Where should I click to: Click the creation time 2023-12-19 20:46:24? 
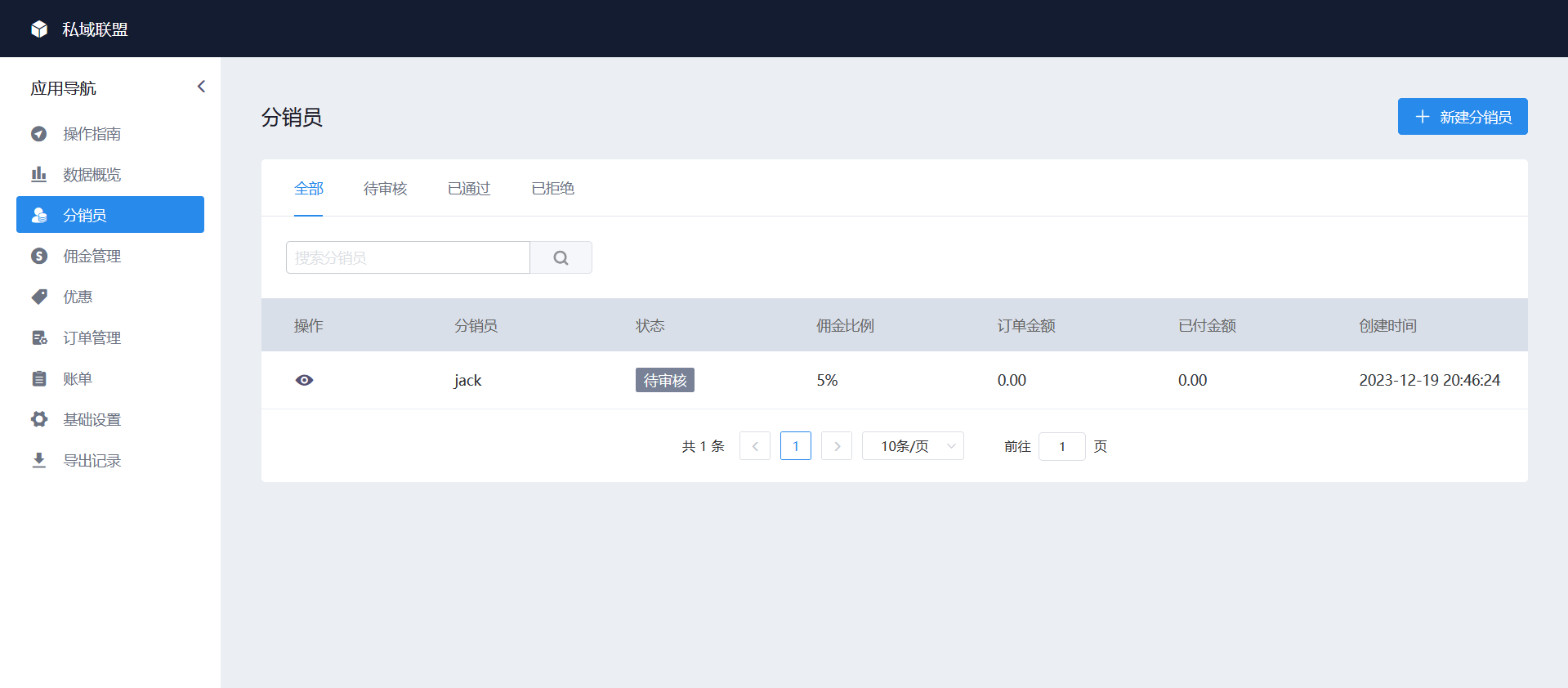click(1430, 380)
